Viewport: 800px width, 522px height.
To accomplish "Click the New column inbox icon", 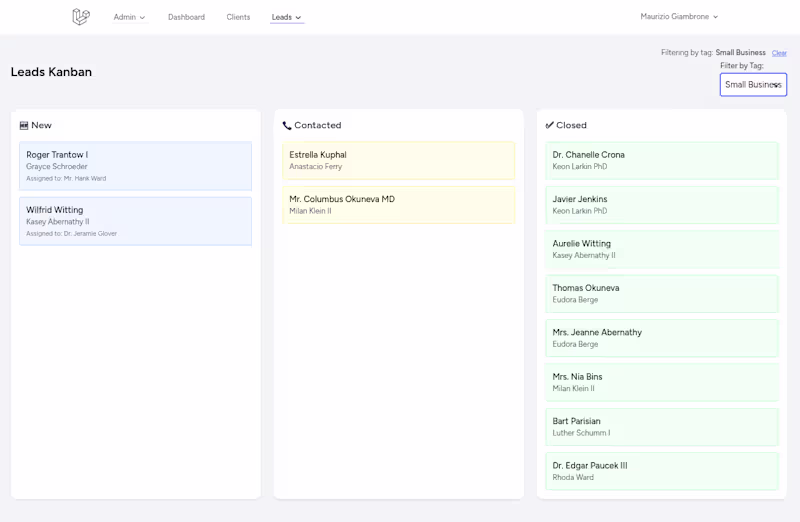I will coord(23,126).
